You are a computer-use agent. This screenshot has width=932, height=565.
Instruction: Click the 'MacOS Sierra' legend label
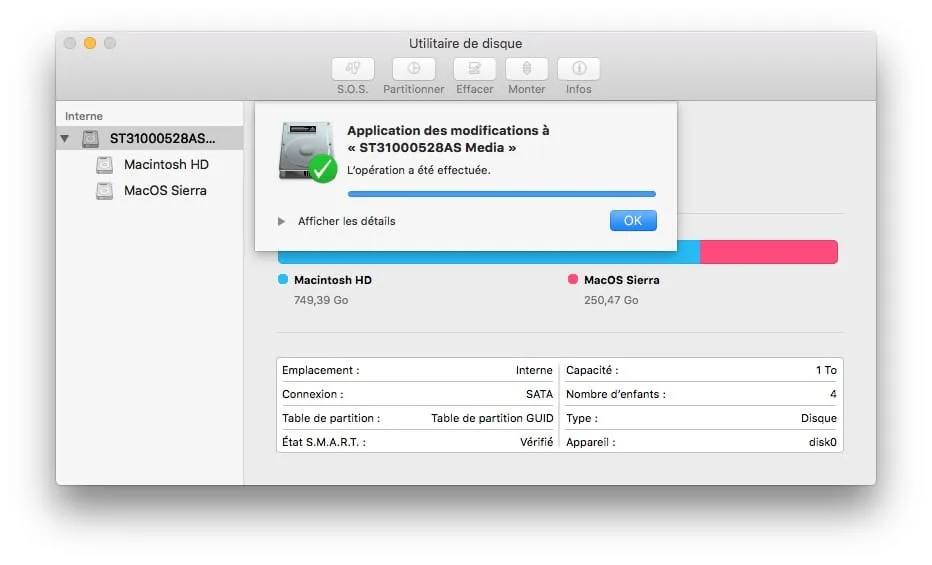pyautogui.click(x=622, y=280)
